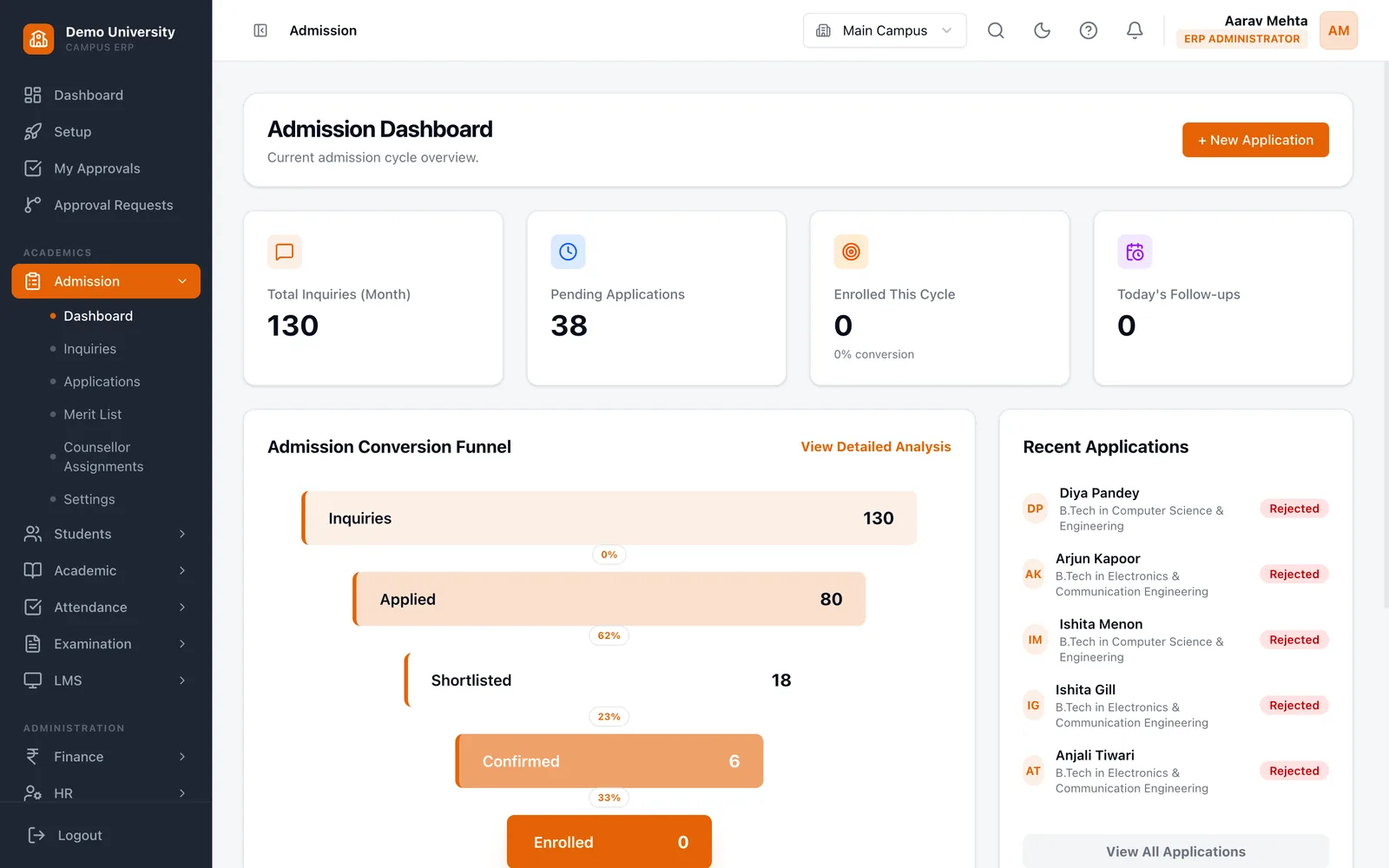This screenshot has height=868, width=1389.
Task: Collapse the Admission sidebar section
Action: (x=106, y=281)
